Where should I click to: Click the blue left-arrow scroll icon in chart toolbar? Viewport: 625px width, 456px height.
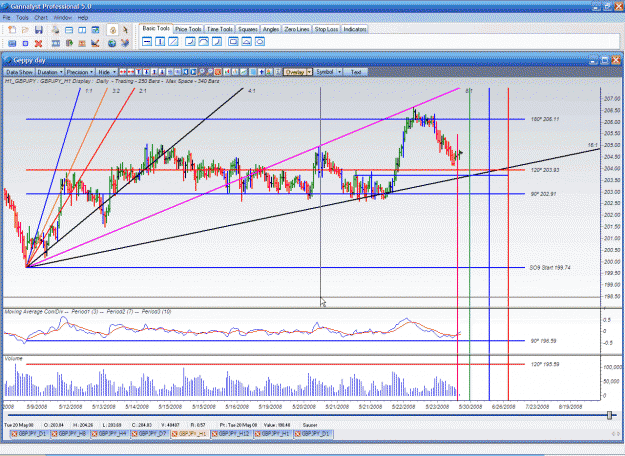tap(185, 72)
